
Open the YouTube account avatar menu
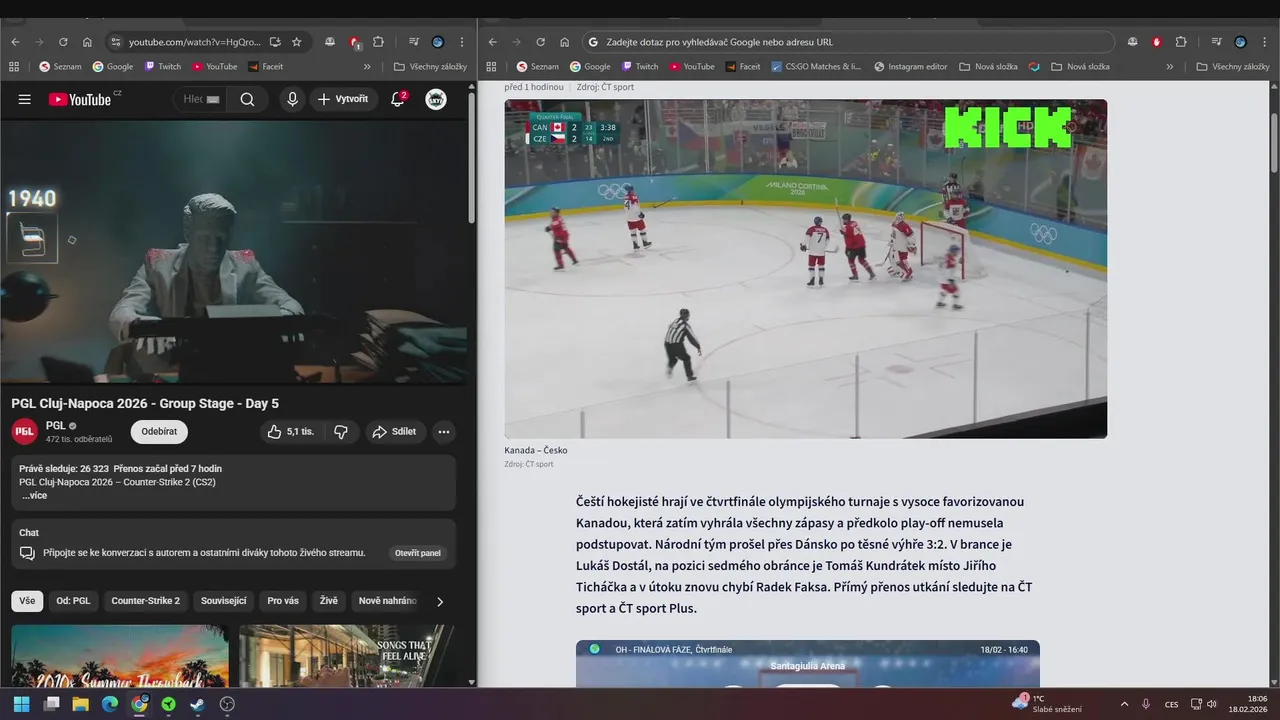tap(436, 99)
